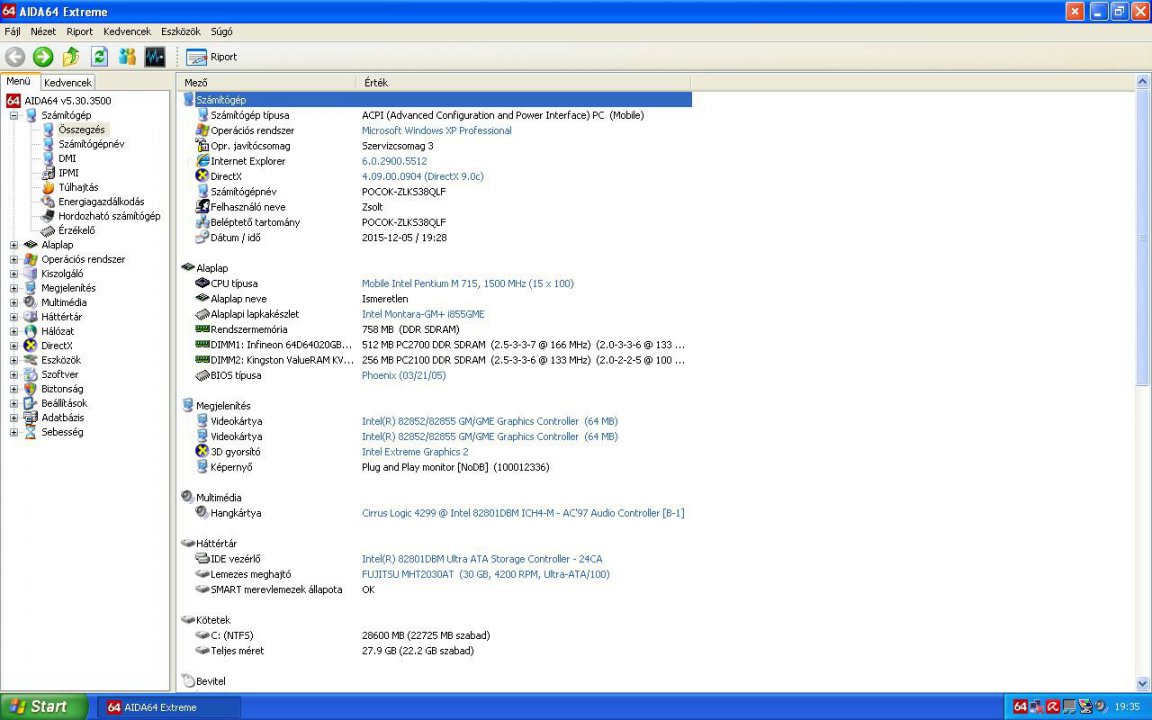Click AIDA64 Extreme taskbar button

pyautogui.click(x=168, y=708)
